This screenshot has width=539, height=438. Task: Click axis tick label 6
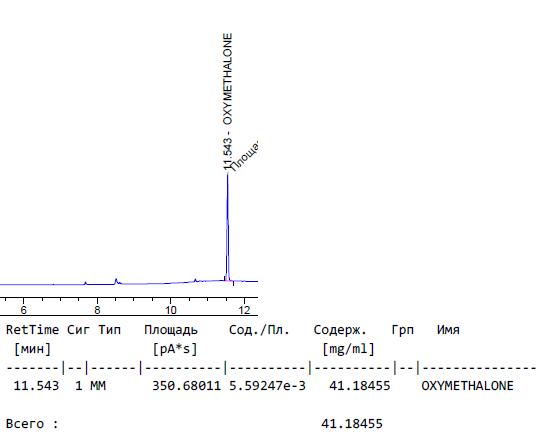click(23, 310)
